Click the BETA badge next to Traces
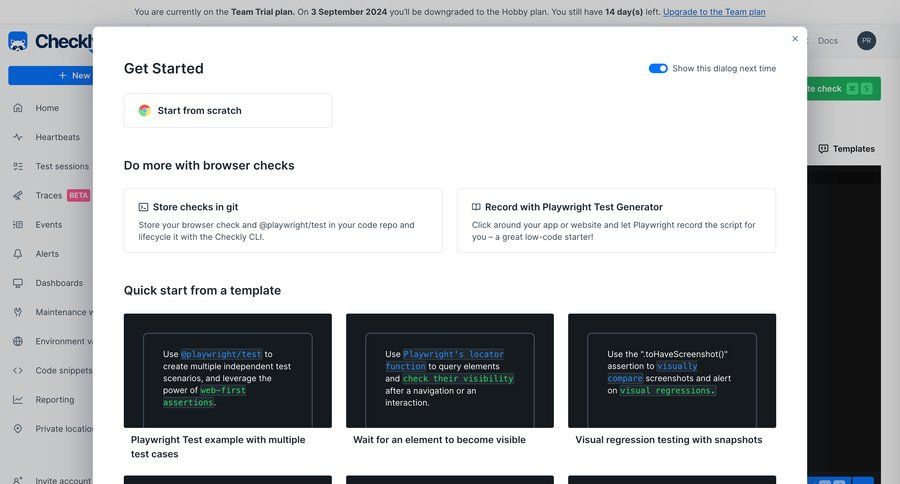 tap(79, 196)
